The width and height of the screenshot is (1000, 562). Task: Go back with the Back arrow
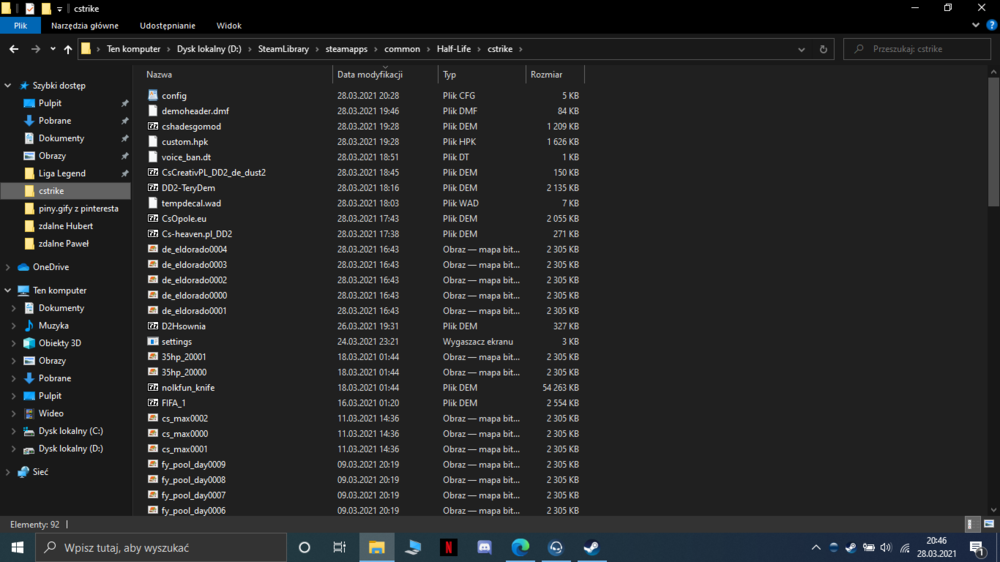coord(13,49)
